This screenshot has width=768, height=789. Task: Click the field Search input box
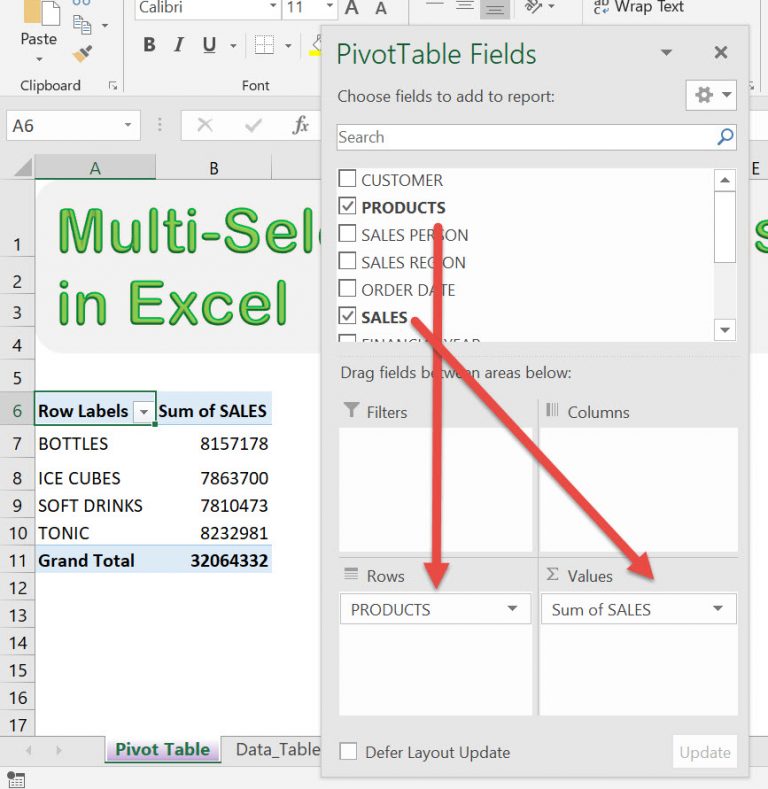point(525,137)
